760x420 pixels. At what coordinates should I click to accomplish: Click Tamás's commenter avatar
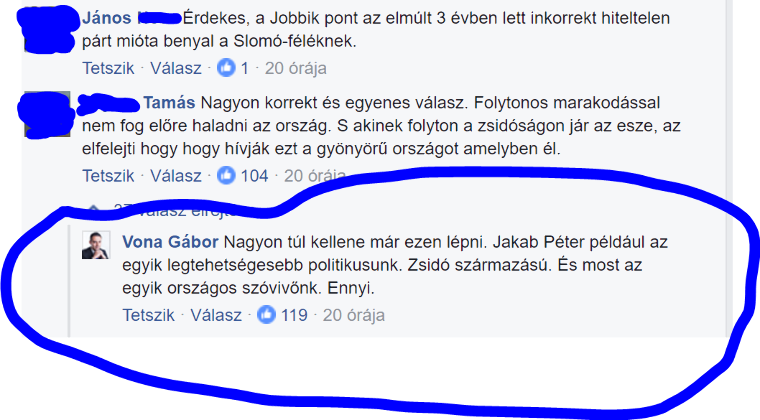point(45,115)
